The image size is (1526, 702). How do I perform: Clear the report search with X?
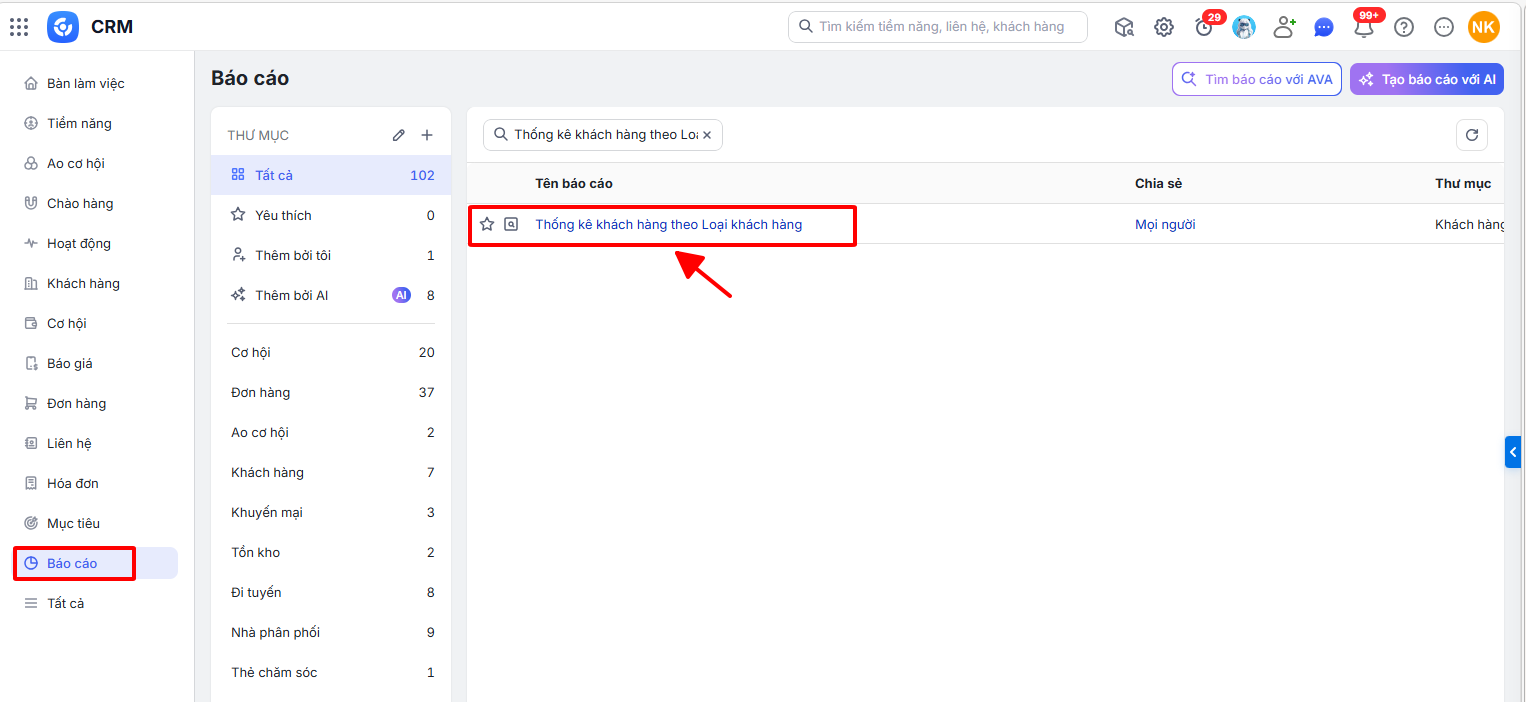point(707,135)
